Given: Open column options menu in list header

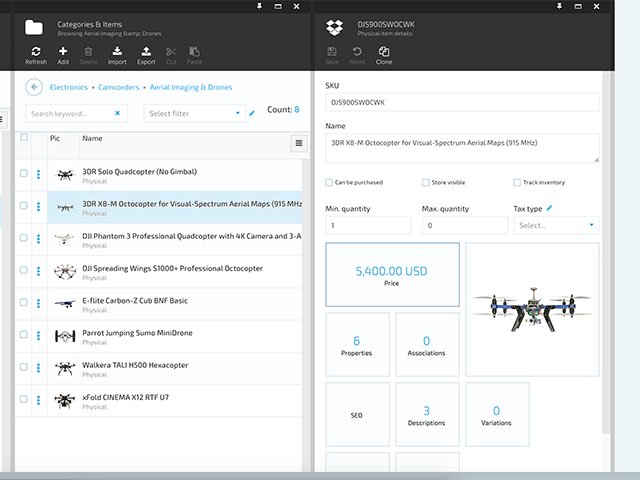Looking at the screenshot, I should [x=299, y=143].
